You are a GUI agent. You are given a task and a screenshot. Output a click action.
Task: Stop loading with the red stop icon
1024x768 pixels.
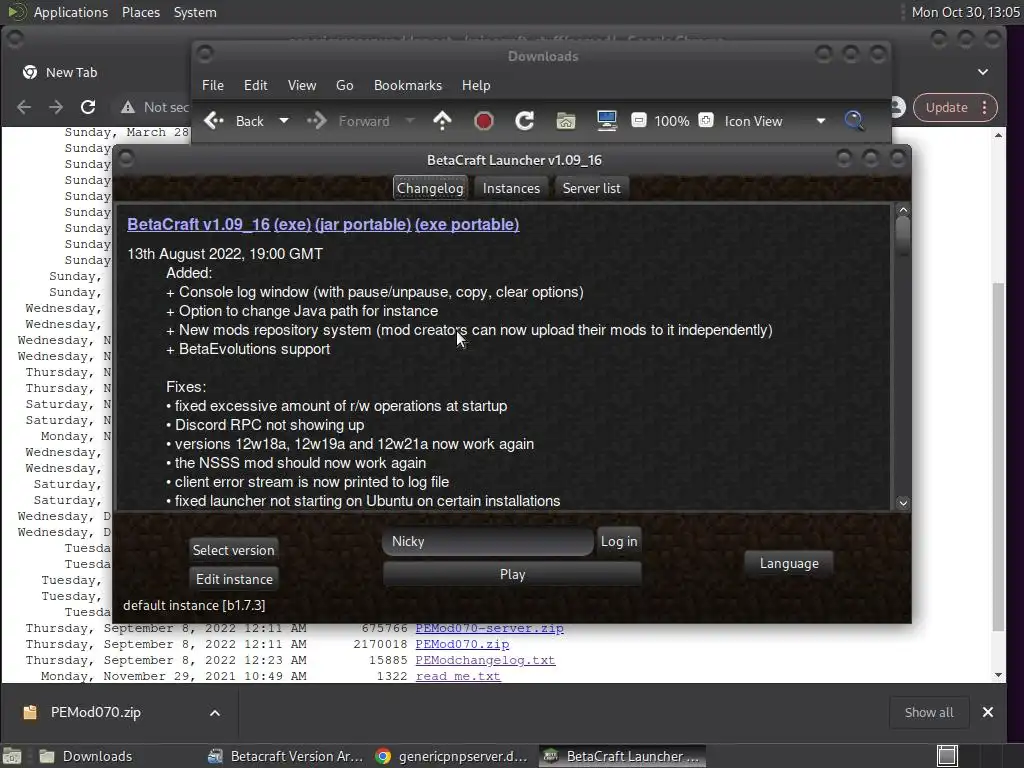click(x=483, y=121)
